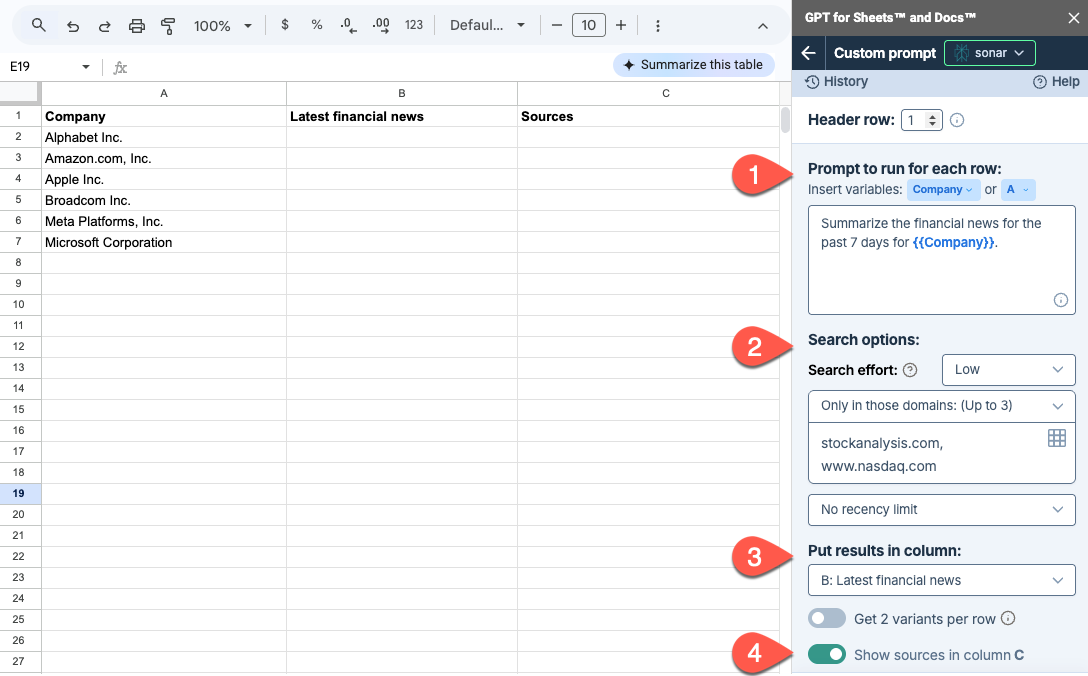Select cell containing Amazon.com, Inc.
This screenshot has height=676, width=1088.
coord(164,158)
